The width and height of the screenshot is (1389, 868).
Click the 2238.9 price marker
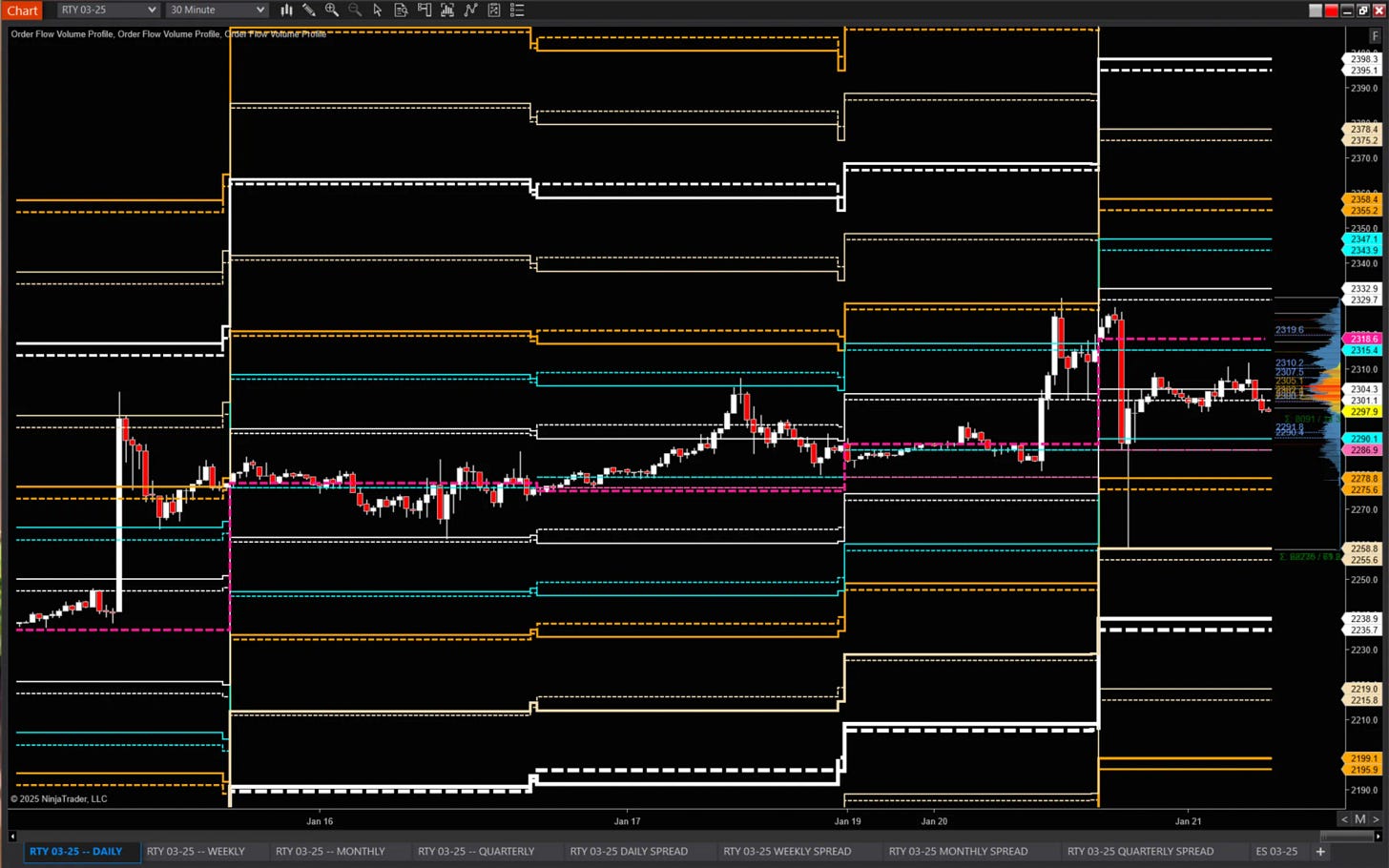pyautogui.click(x=1362, y=619)
